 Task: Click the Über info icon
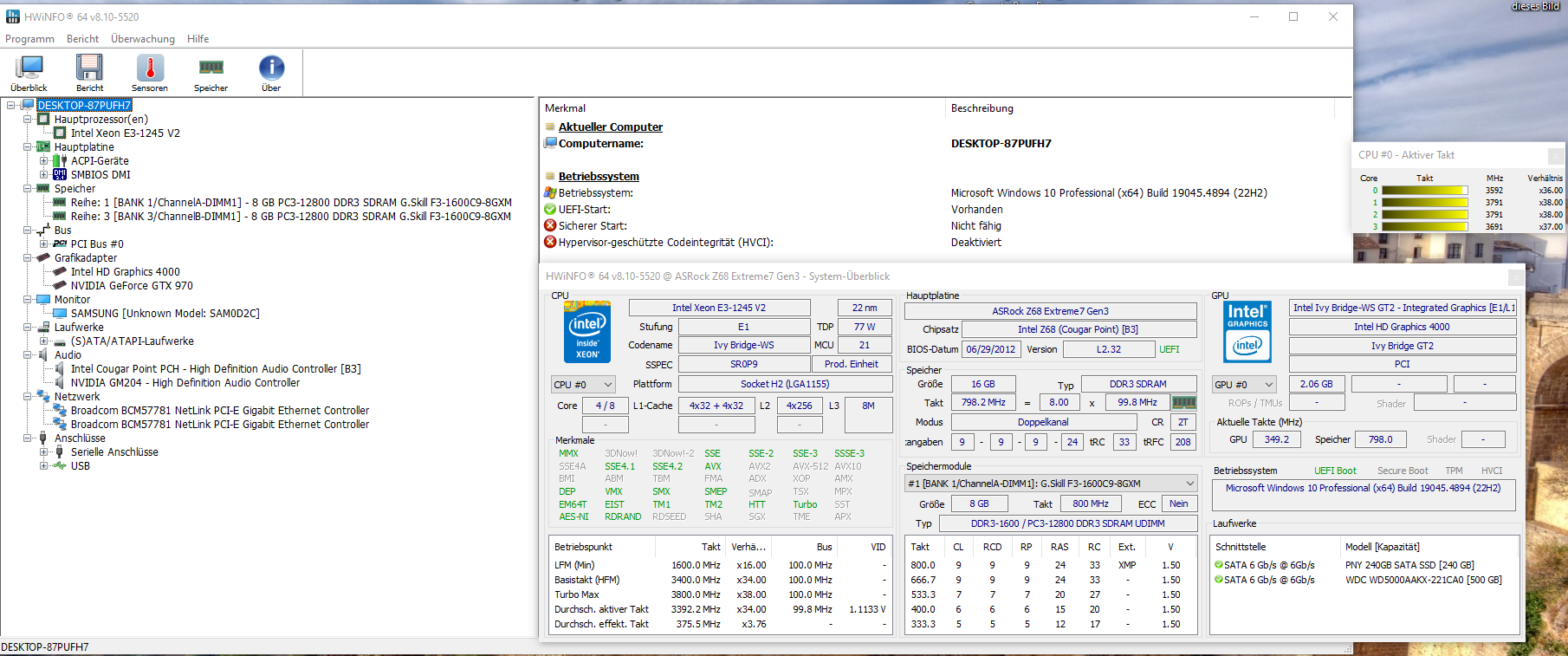pyautogui.click(x=271, y=68)
